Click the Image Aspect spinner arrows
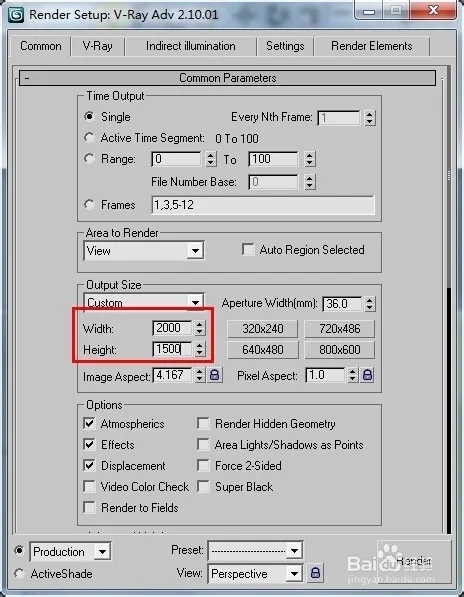Image resolution: width=464 pixels, height=597 pixels. (200, 375)
